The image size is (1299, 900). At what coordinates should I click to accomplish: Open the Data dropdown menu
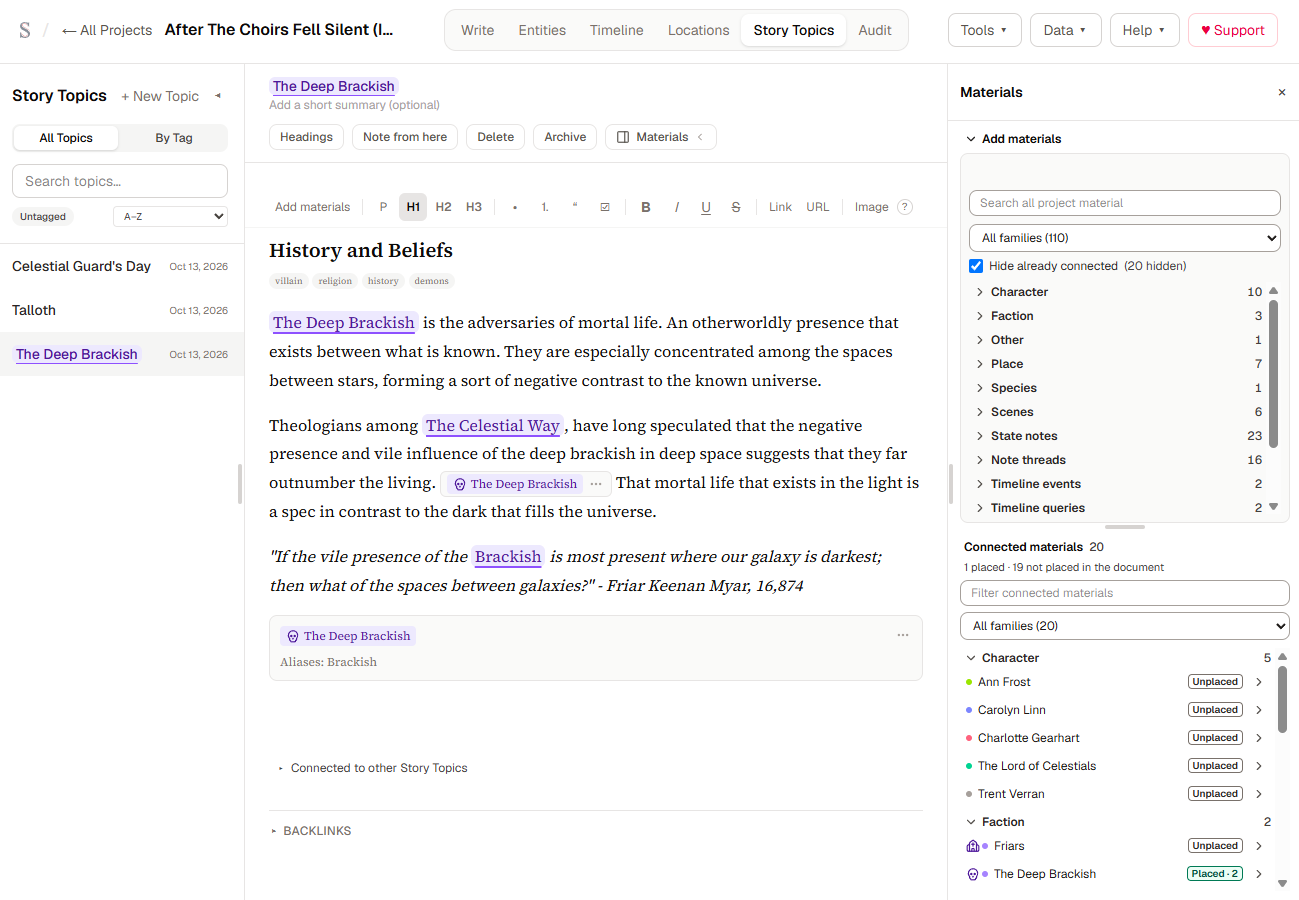point(1065,30)
